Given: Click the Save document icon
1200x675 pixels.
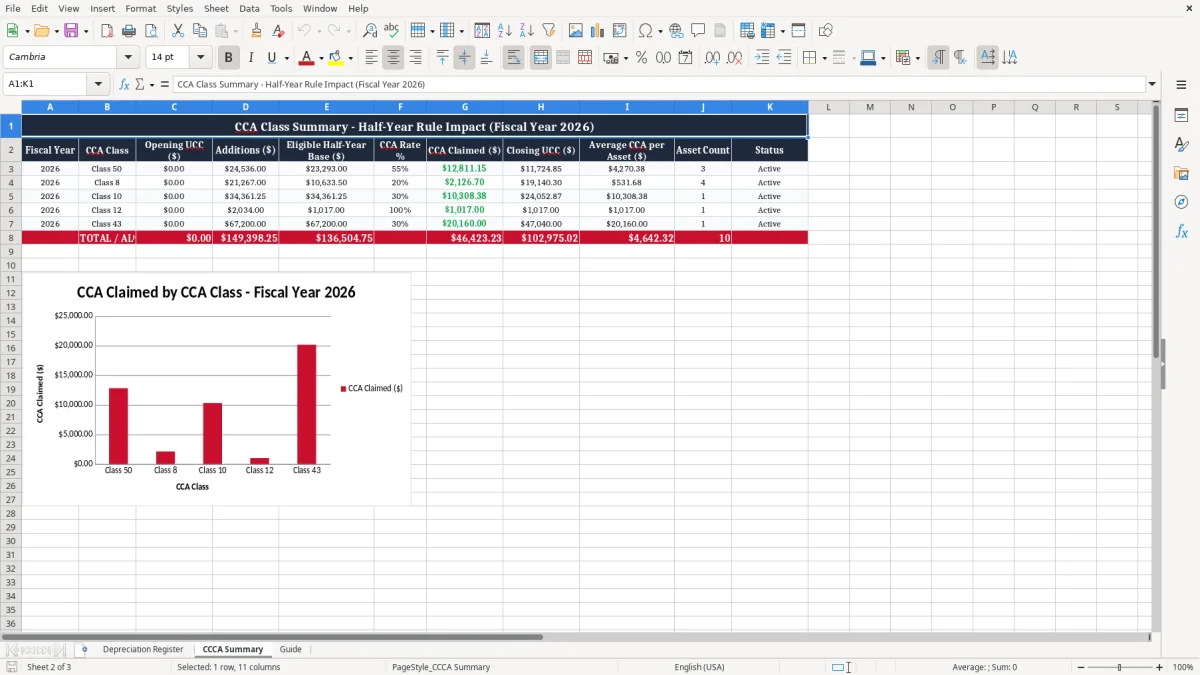Looking at the screenshot, I should click(73, 31).
